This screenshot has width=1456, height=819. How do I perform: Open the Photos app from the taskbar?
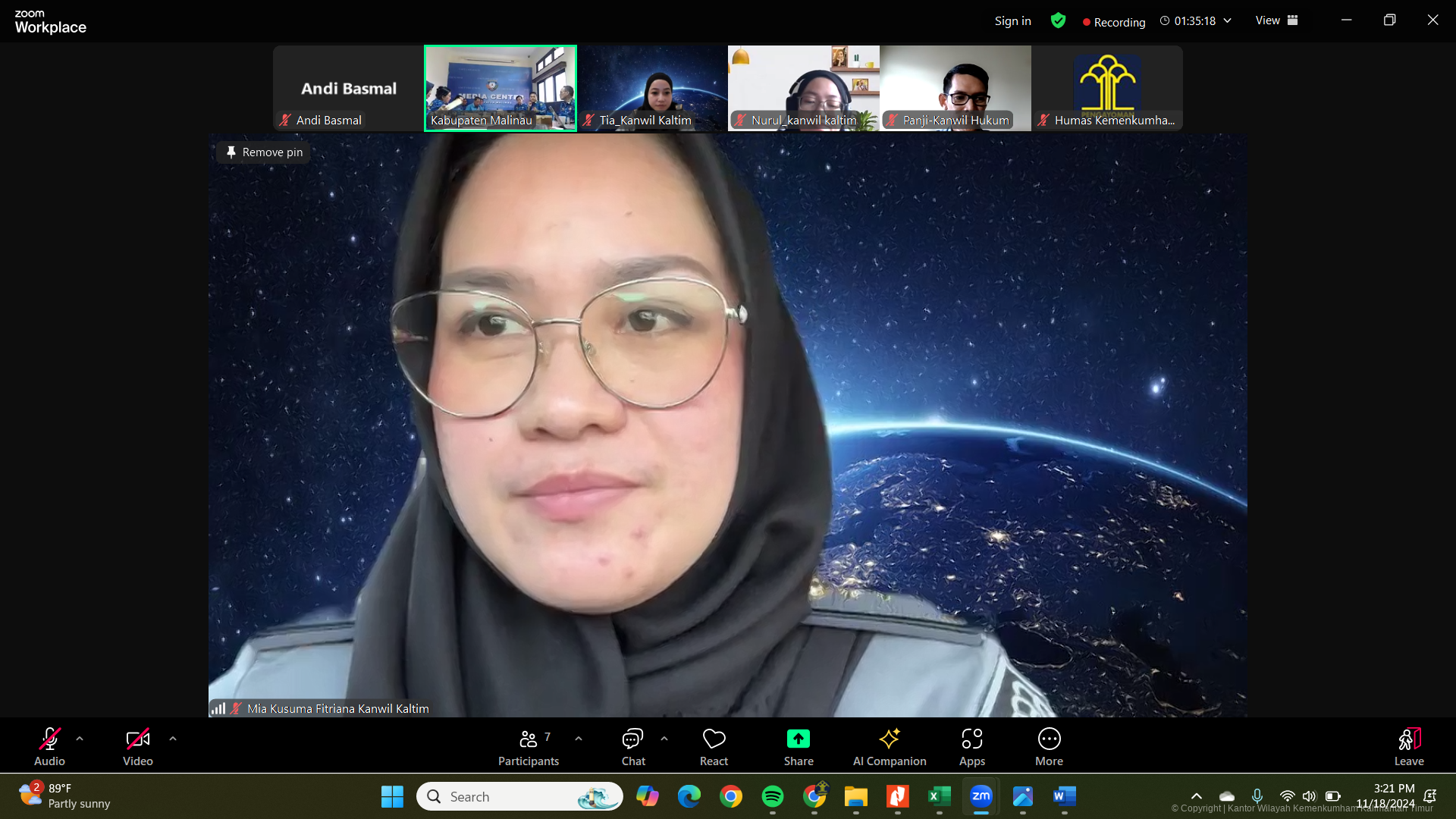[1023, 796]
